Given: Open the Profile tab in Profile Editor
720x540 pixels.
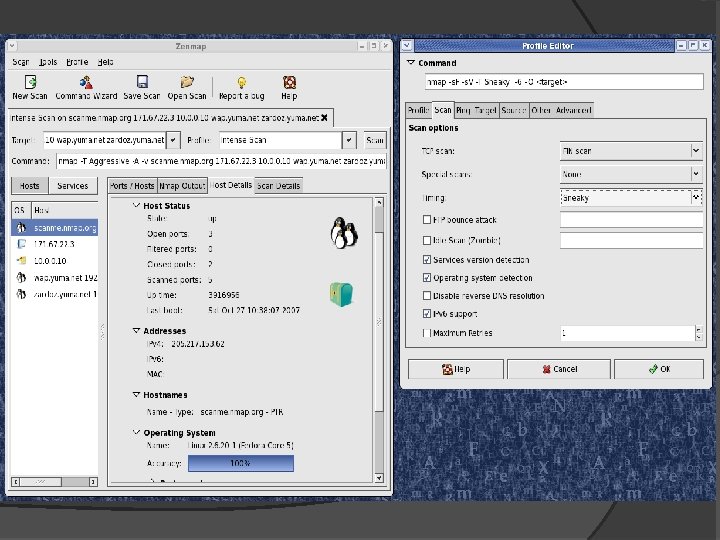Looking at the screenshot, I should click(418, 110).
